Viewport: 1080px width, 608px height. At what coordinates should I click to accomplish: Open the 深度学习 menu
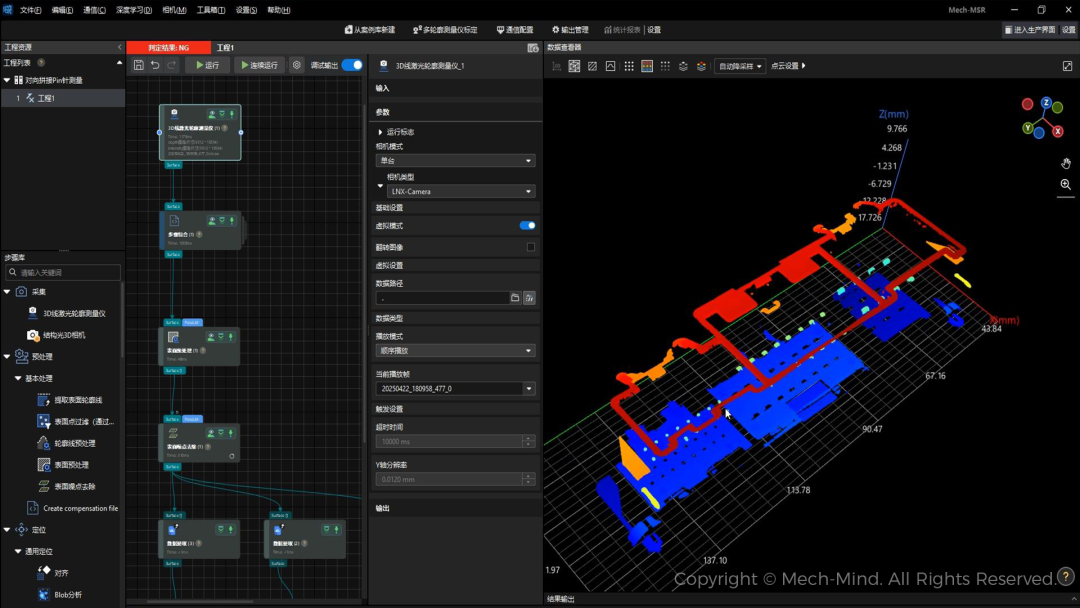pos(134,10)
